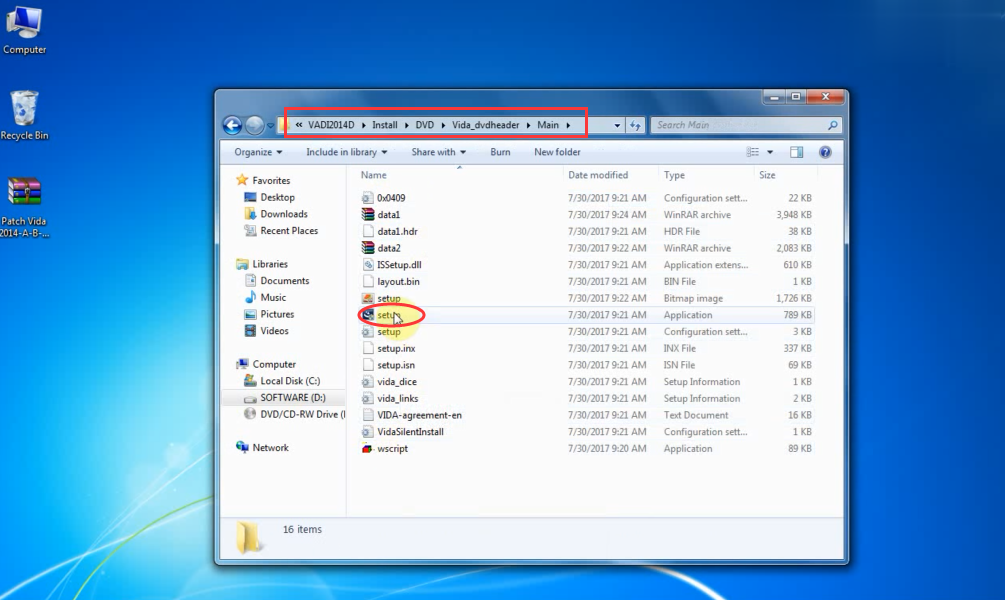The width and height of the screenshot is (1005, 600).
Task: Open Downloads under Favorites
Action: point(284,214)
